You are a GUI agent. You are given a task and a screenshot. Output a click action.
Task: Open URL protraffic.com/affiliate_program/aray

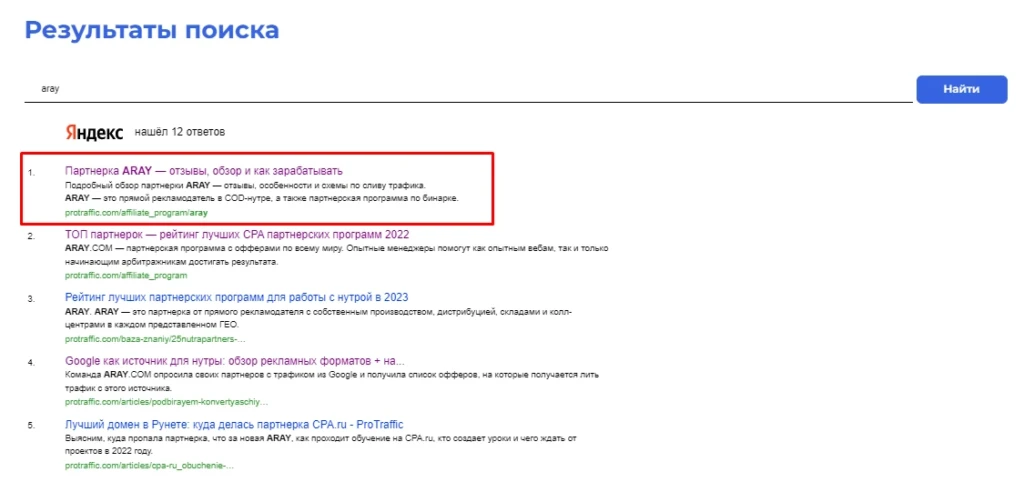click(136, 212)
